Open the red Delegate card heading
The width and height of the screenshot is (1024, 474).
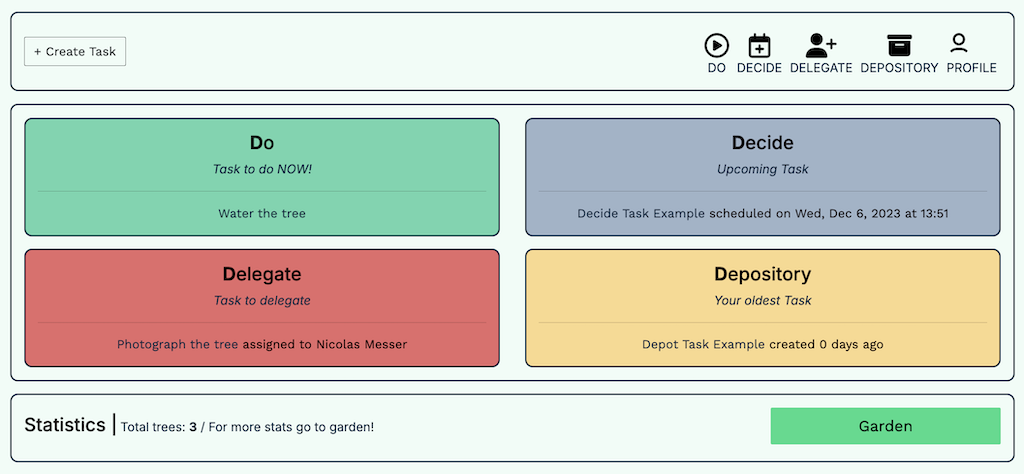262,274
